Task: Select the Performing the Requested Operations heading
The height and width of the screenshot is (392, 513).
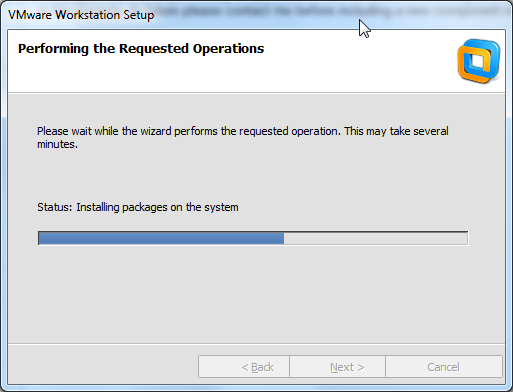Action: pos(141,49)
